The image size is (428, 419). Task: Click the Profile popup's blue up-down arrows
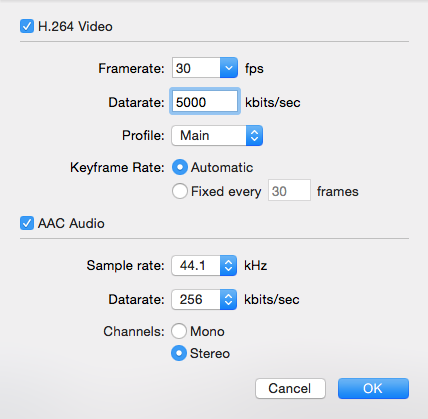254,135
